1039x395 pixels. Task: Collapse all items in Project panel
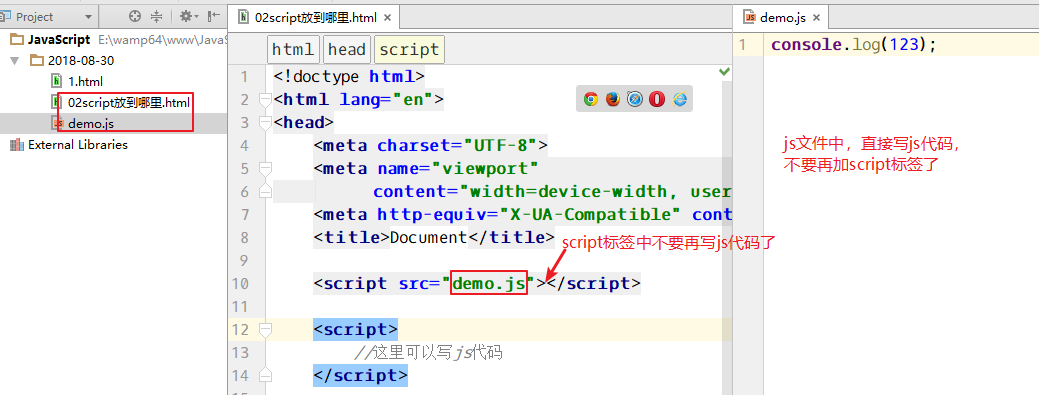pos(156,17)
